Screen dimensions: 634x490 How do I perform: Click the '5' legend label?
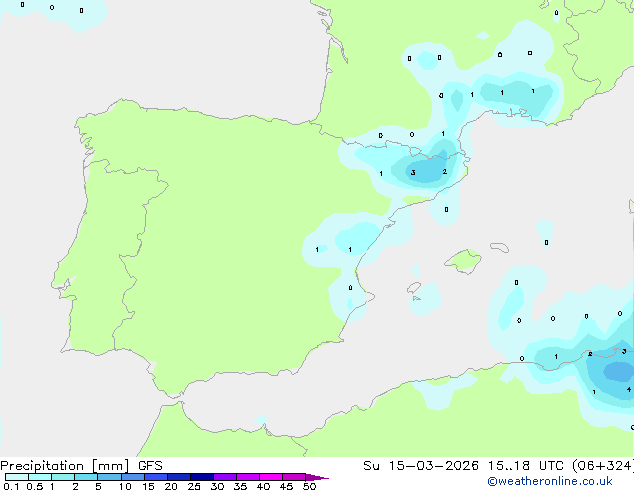tap(98, 486)
